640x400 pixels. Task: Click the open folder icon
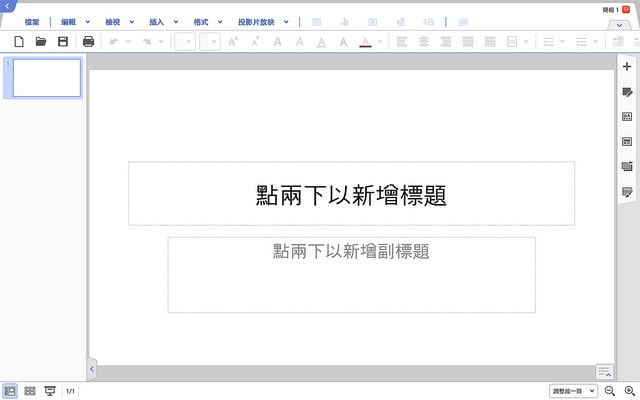click(x=41, y=41)
